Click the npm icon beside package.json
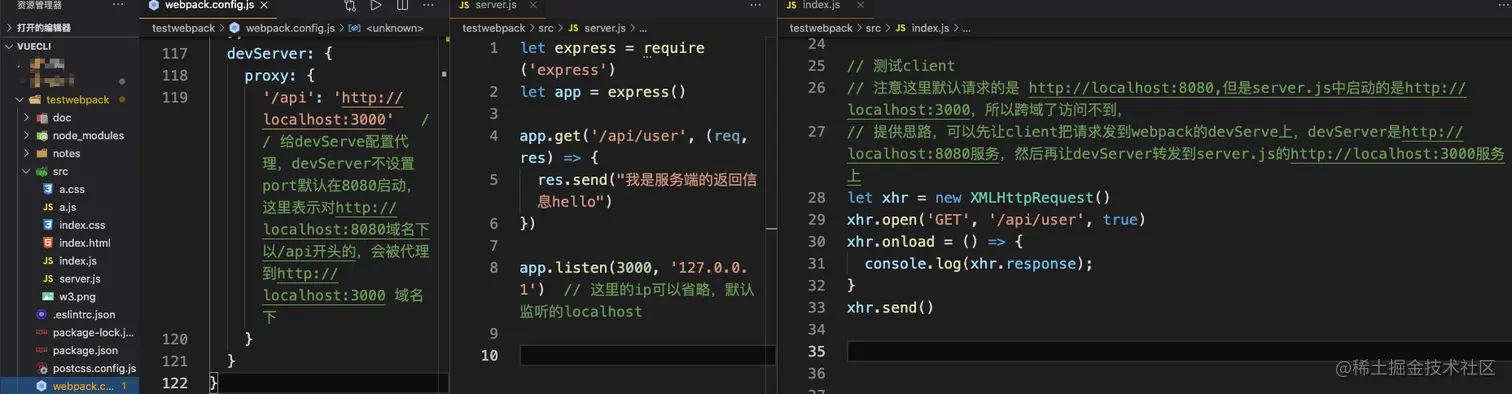Viewport: 1512px width, 394px height. coord(41,351)
